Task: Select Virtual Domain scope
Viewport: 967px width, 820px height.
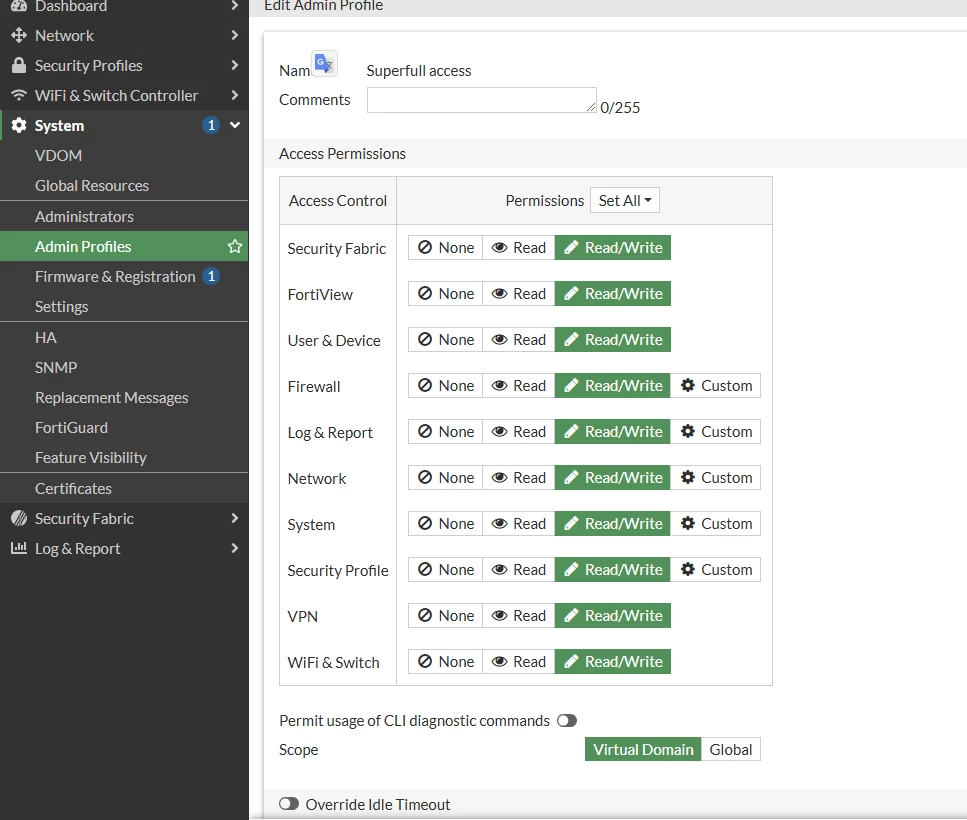Action: pyautogui.click(x=643, y=749)
